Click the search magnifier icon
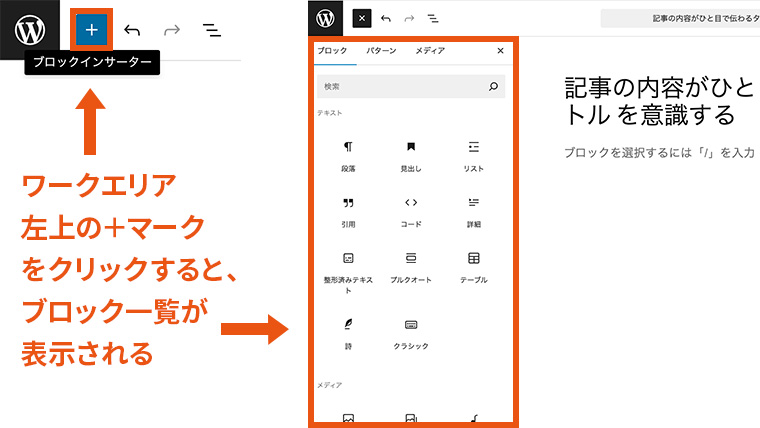760x428 pixels. (x=493, y=86)
